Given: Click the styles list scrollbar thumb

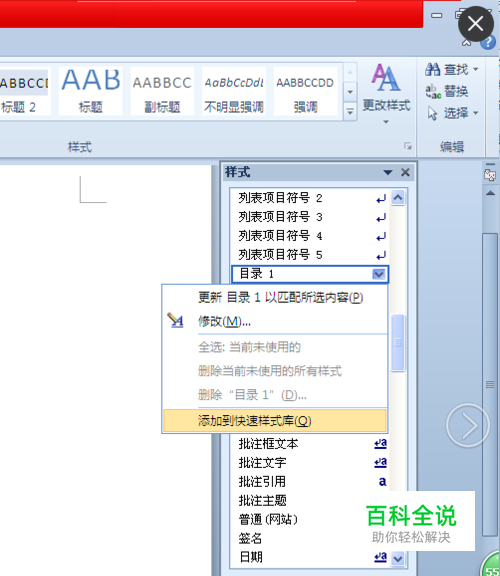Looking at the screenshot, I should (398, 343).
